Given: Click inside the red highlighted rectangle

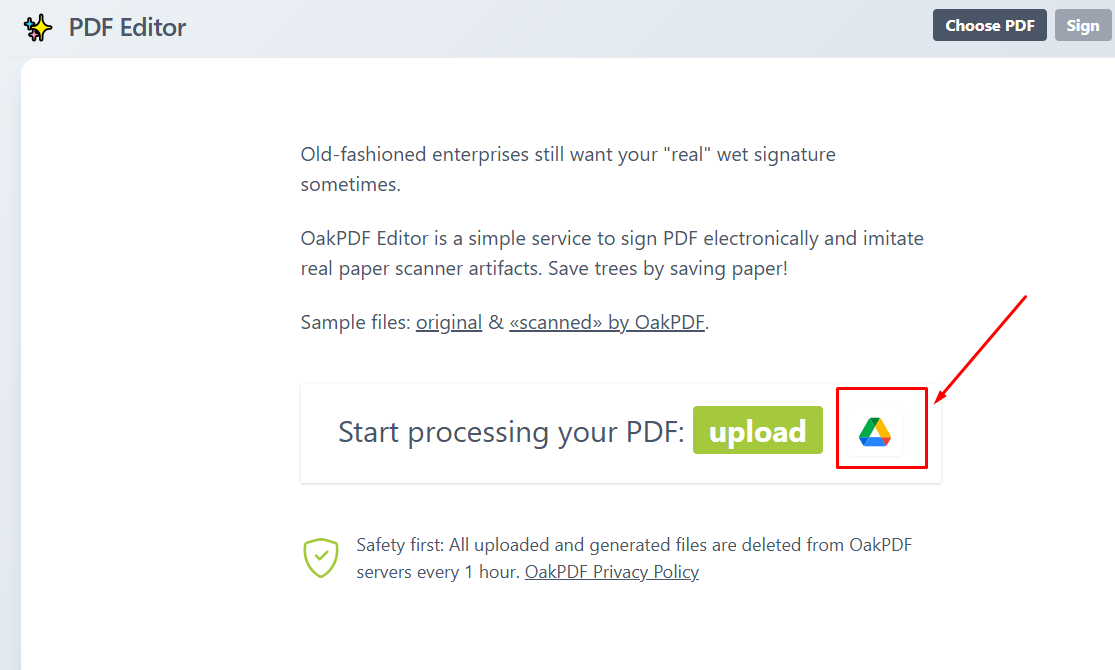Looking at the screenshot, I should (x=880, y=430).
